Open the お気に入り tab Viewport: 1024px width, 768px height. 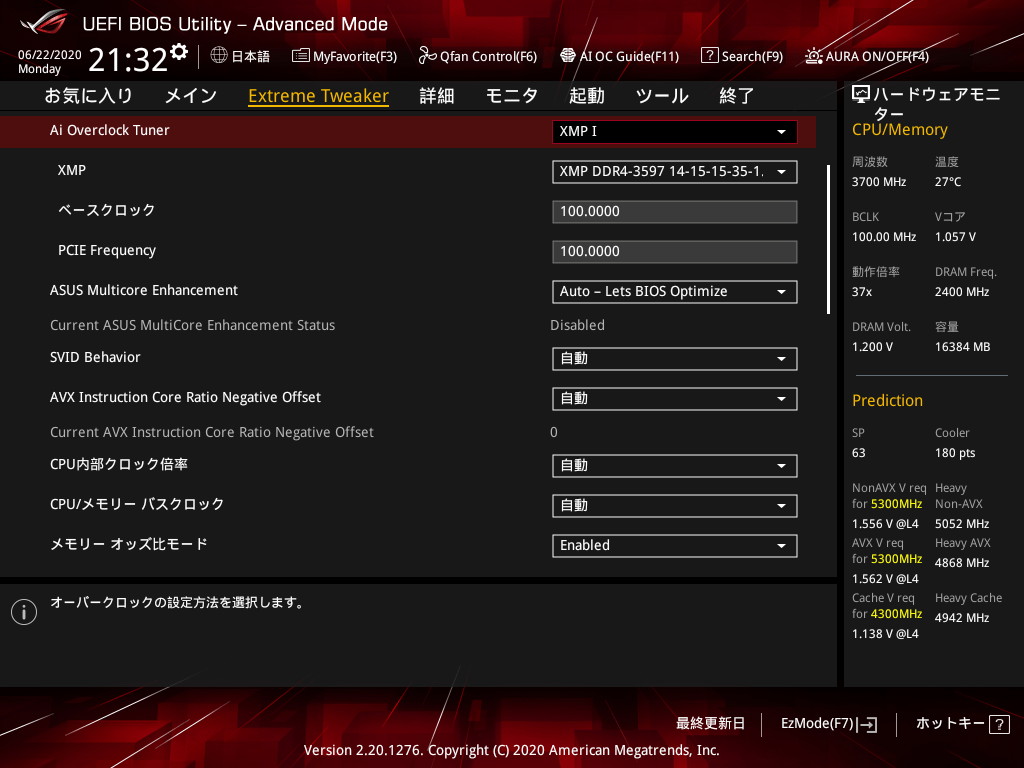tap(89, 96)
